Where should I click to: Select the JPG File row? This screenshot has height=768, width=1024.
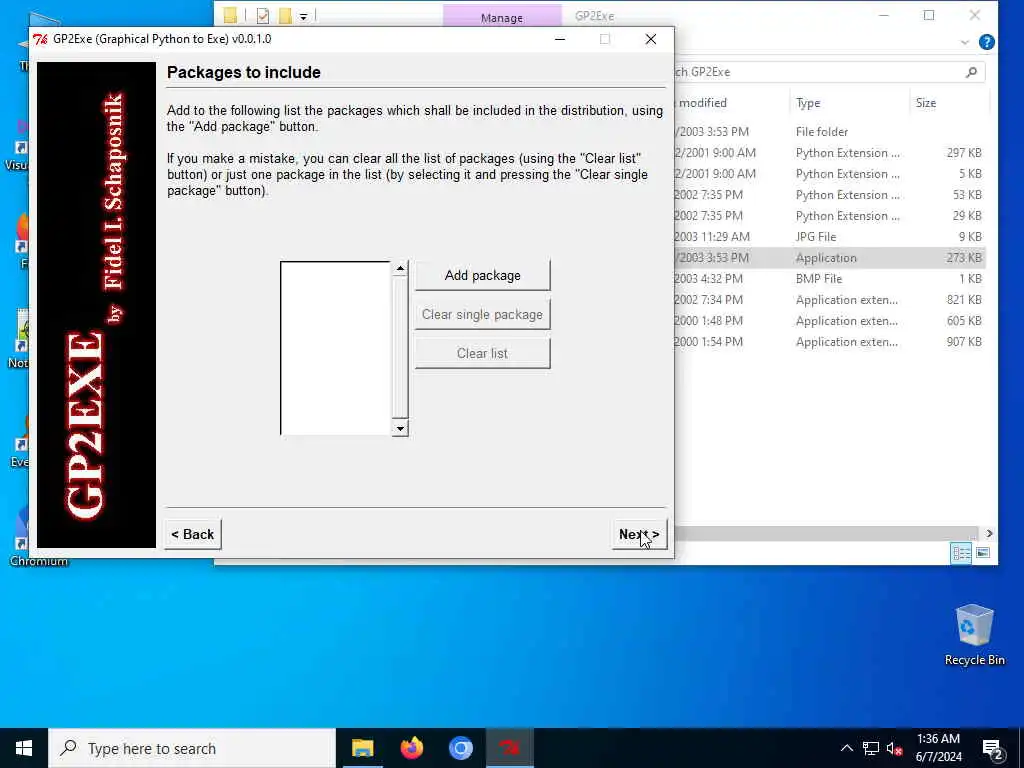(x=829, y=236)
